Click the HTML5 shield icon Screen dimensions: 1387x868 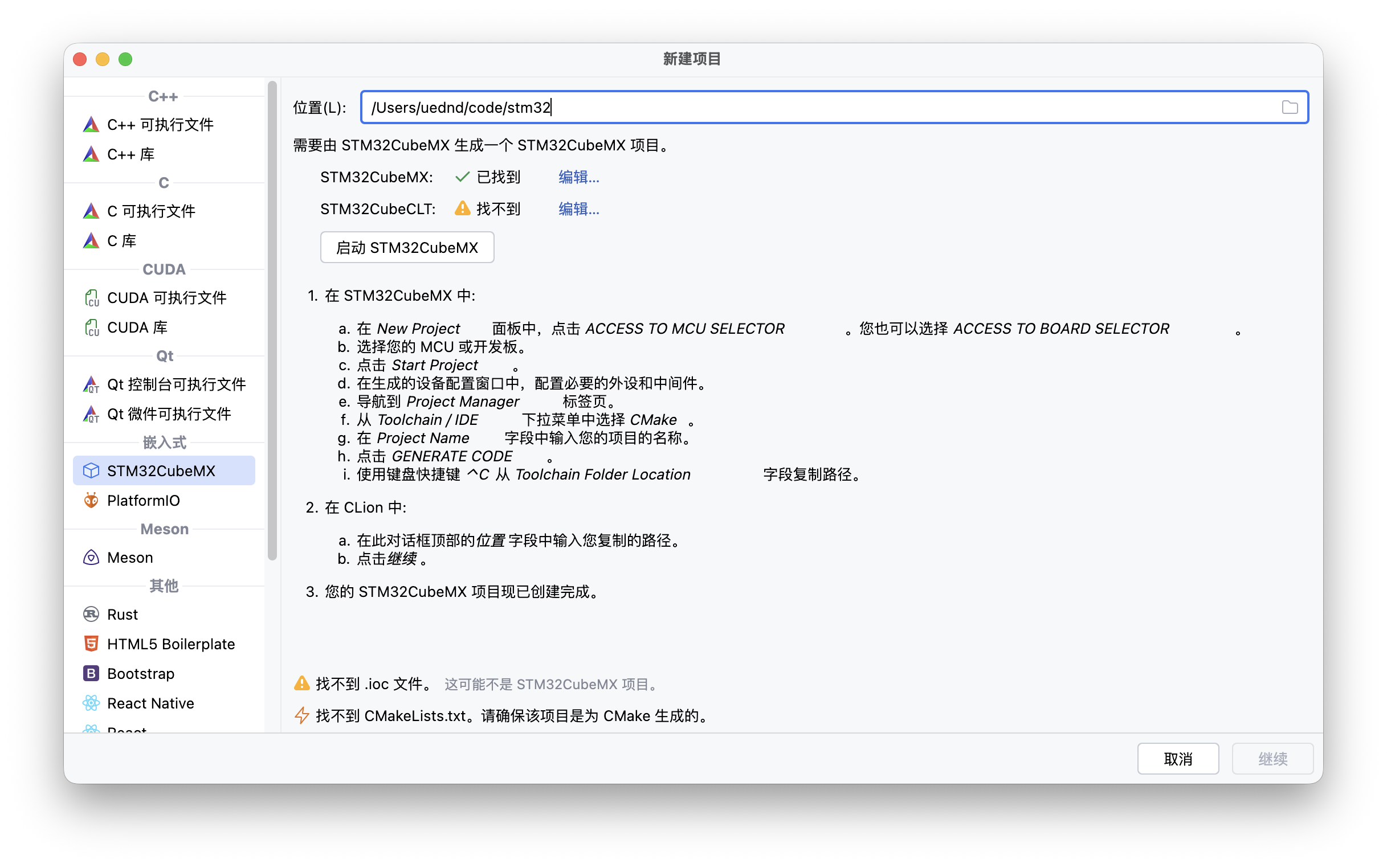point(91,644)
